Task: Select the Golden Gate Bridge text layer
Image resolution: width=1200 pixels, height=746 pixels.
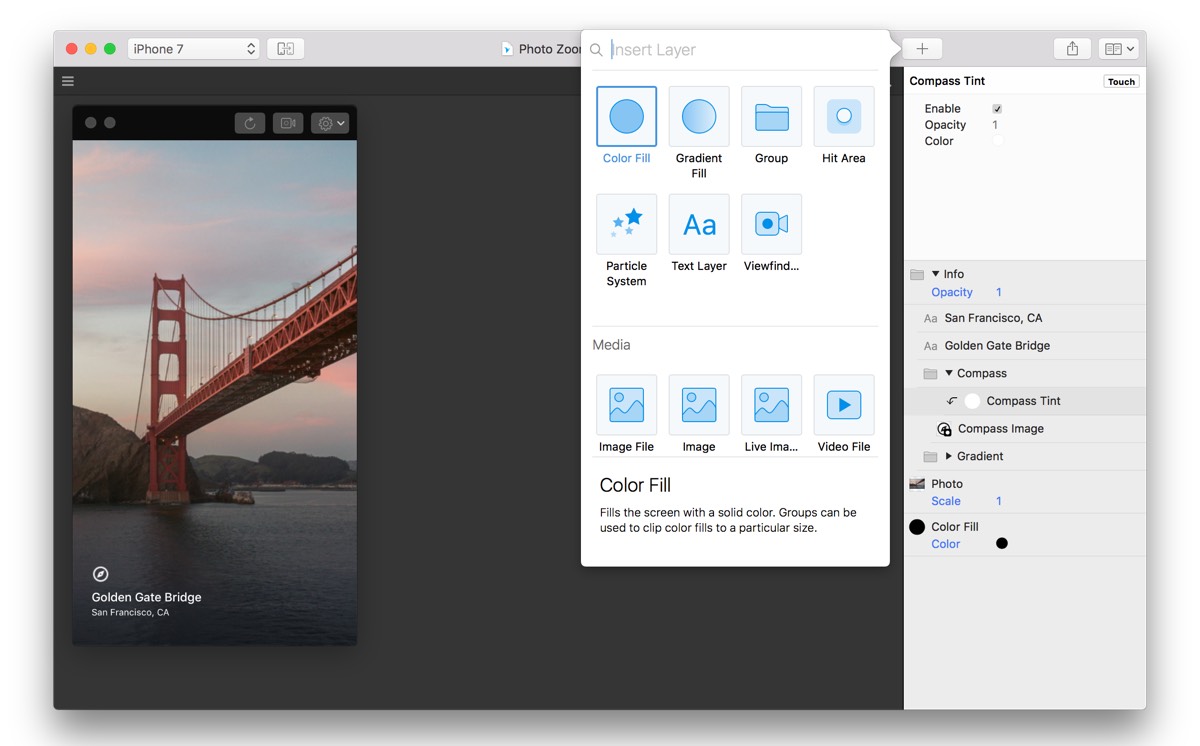Action: (997, 346)
